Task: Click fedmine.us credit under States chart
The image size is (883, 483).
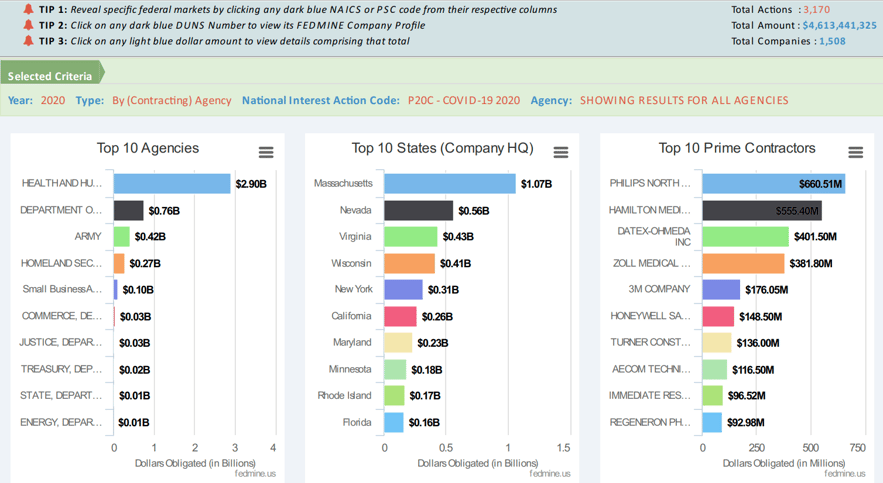Action: tap(550, 473)
